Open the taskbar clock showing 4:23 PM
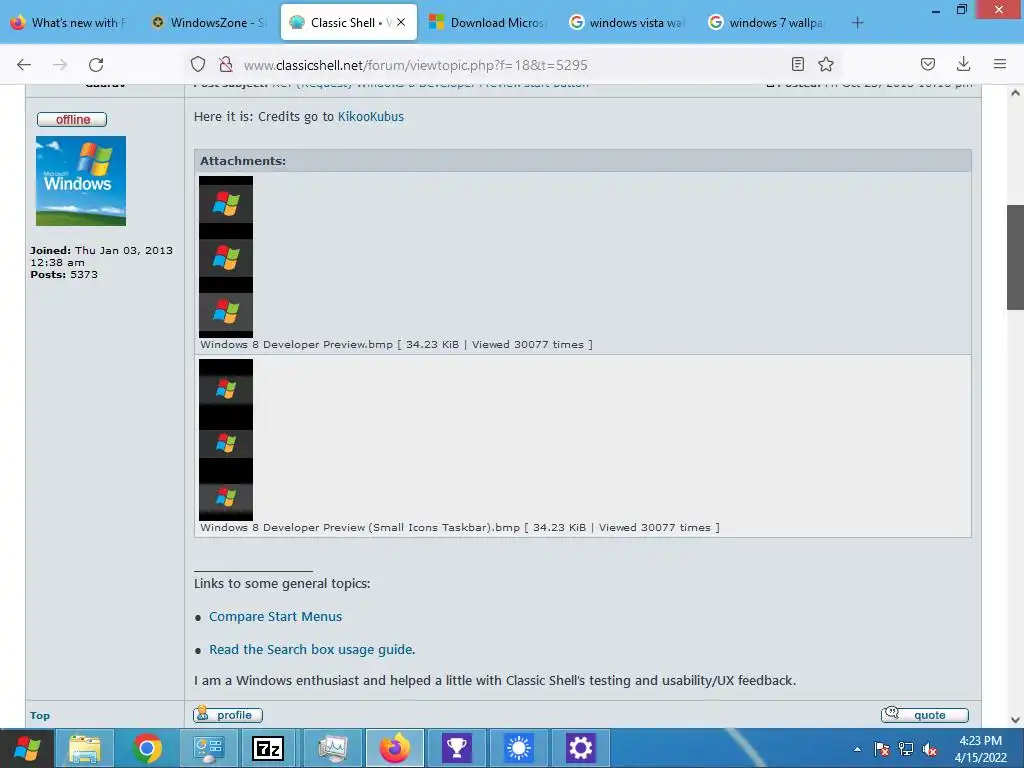Viewport: 1024px width, 768px height. (981, 749)
